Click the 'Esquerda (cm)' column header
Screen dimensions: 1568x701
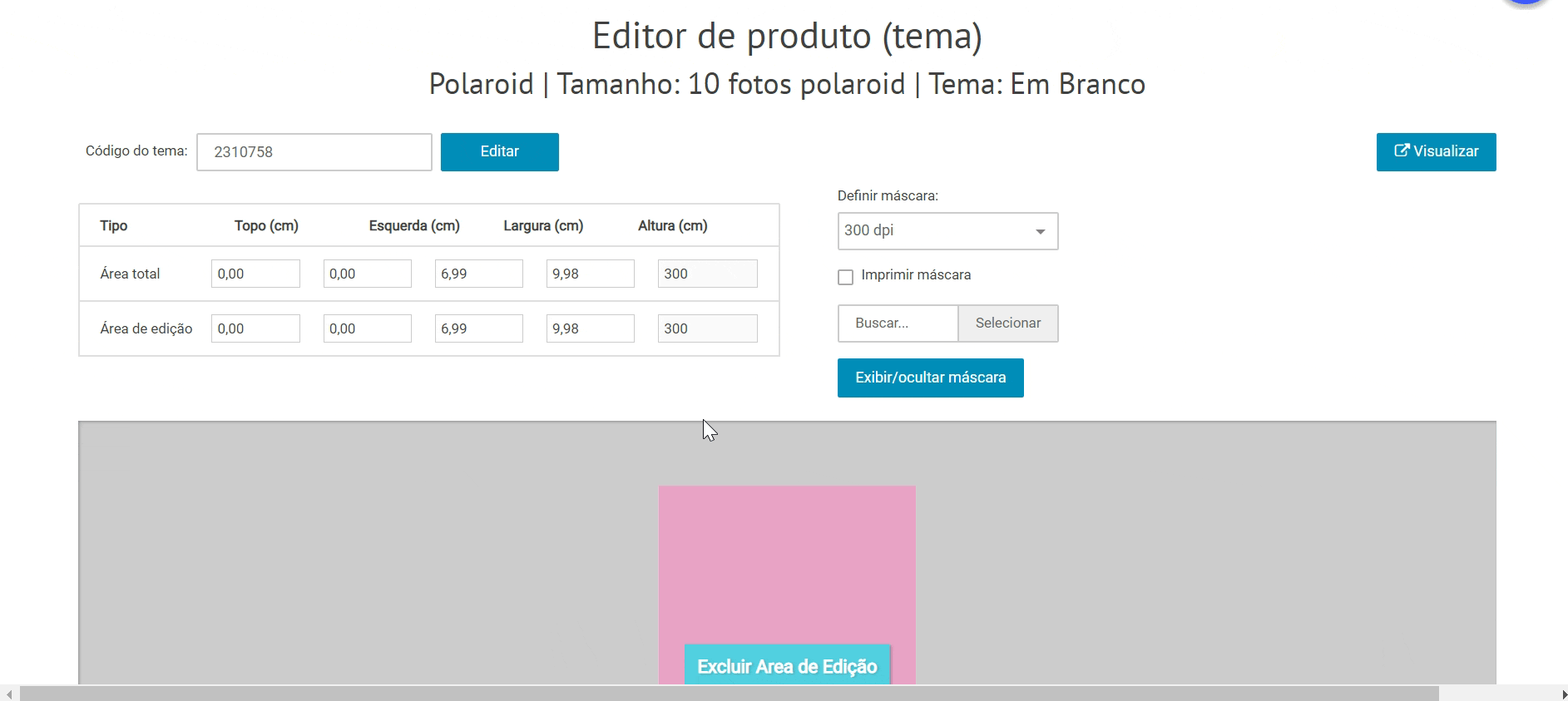tap(414, 226)
